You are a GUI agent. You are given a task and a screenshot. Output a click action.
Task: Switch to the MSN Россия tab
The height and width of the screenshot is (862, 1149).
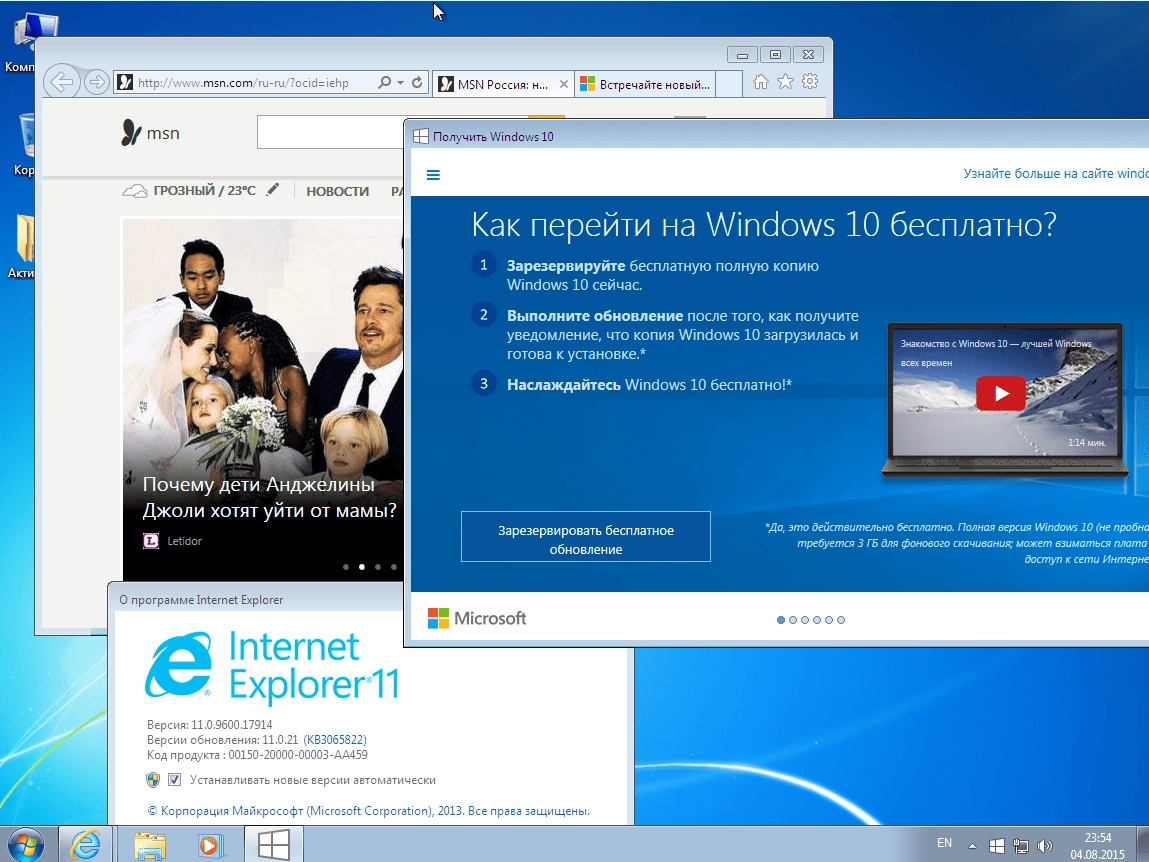(503, 84)
